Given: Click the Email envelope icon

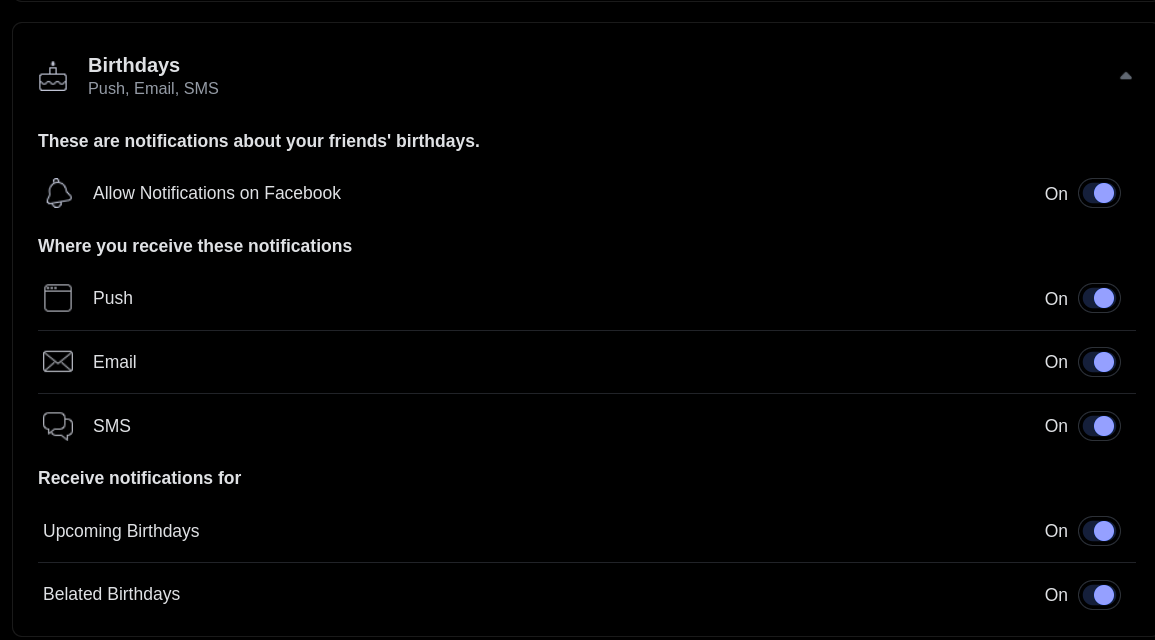Looking at the screenshot, I should point(57,362).
